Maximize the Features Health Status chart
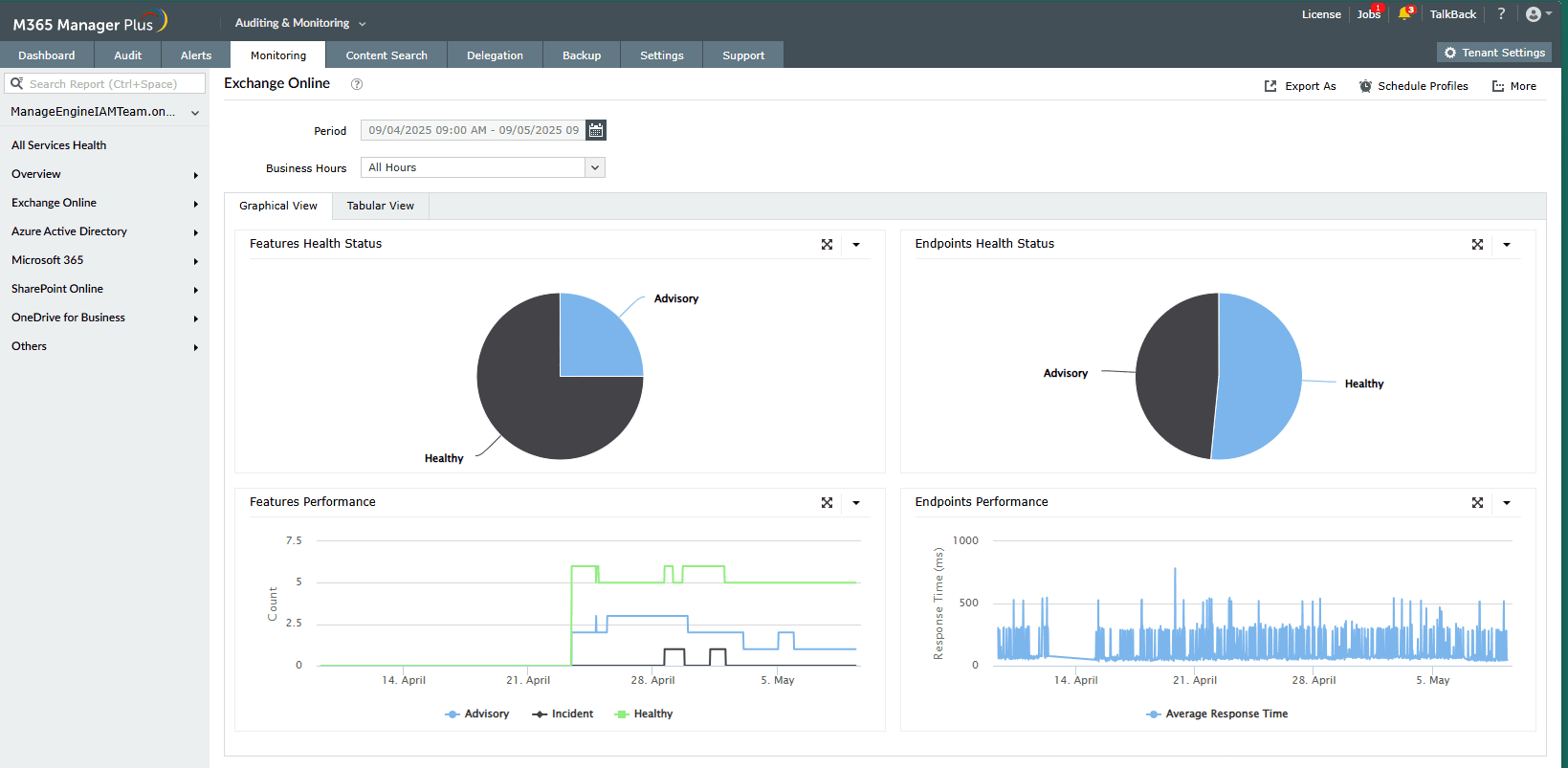Image resolution: width=1568 pixels, height=768 pixels. (827, 245)
